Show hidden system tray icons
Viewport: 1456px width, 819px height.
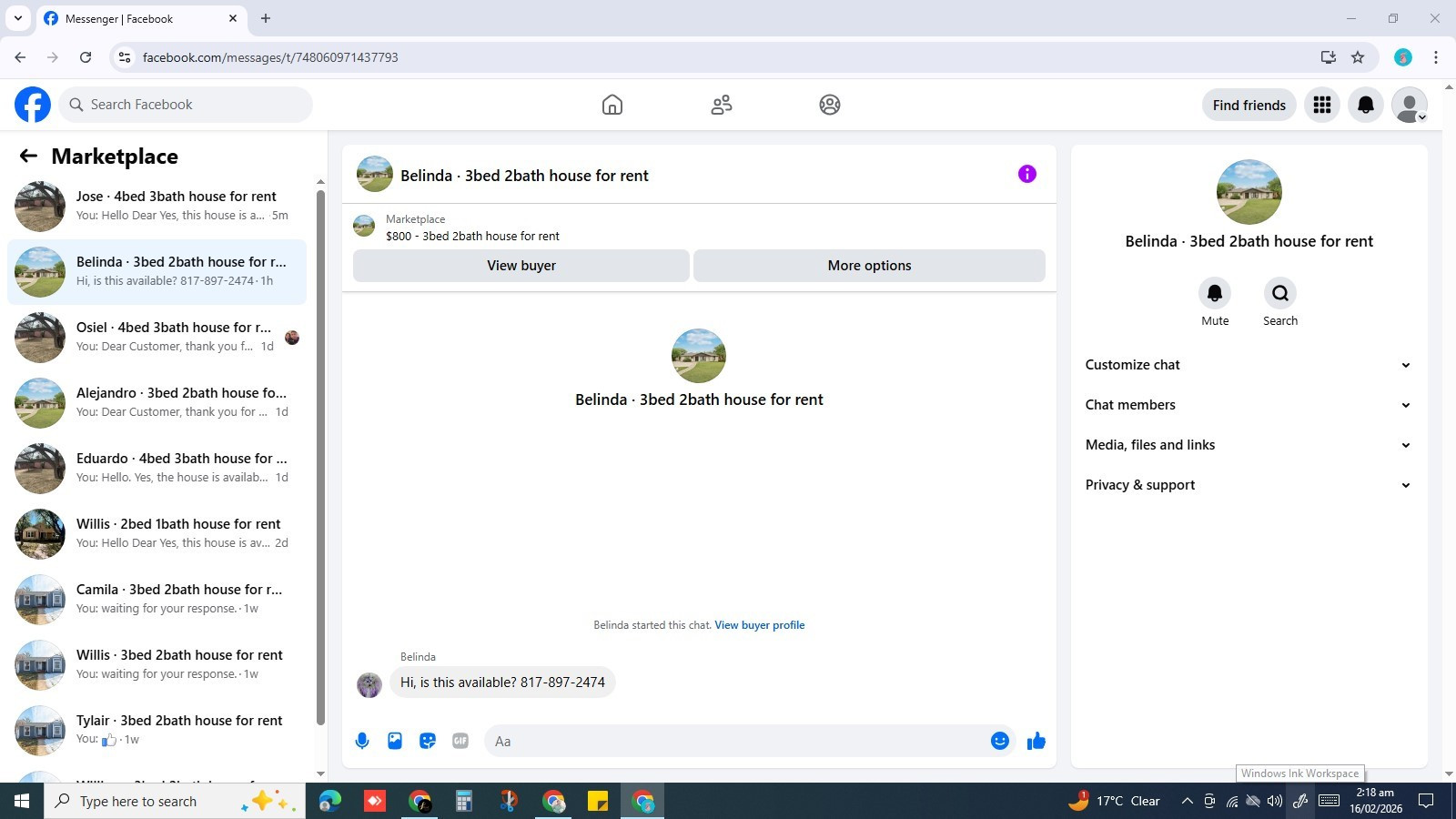tap(1187, 801)
